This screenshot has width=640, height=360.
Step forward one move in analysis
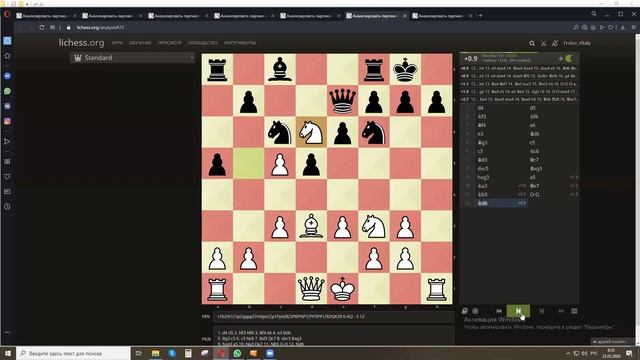[542, 311]
